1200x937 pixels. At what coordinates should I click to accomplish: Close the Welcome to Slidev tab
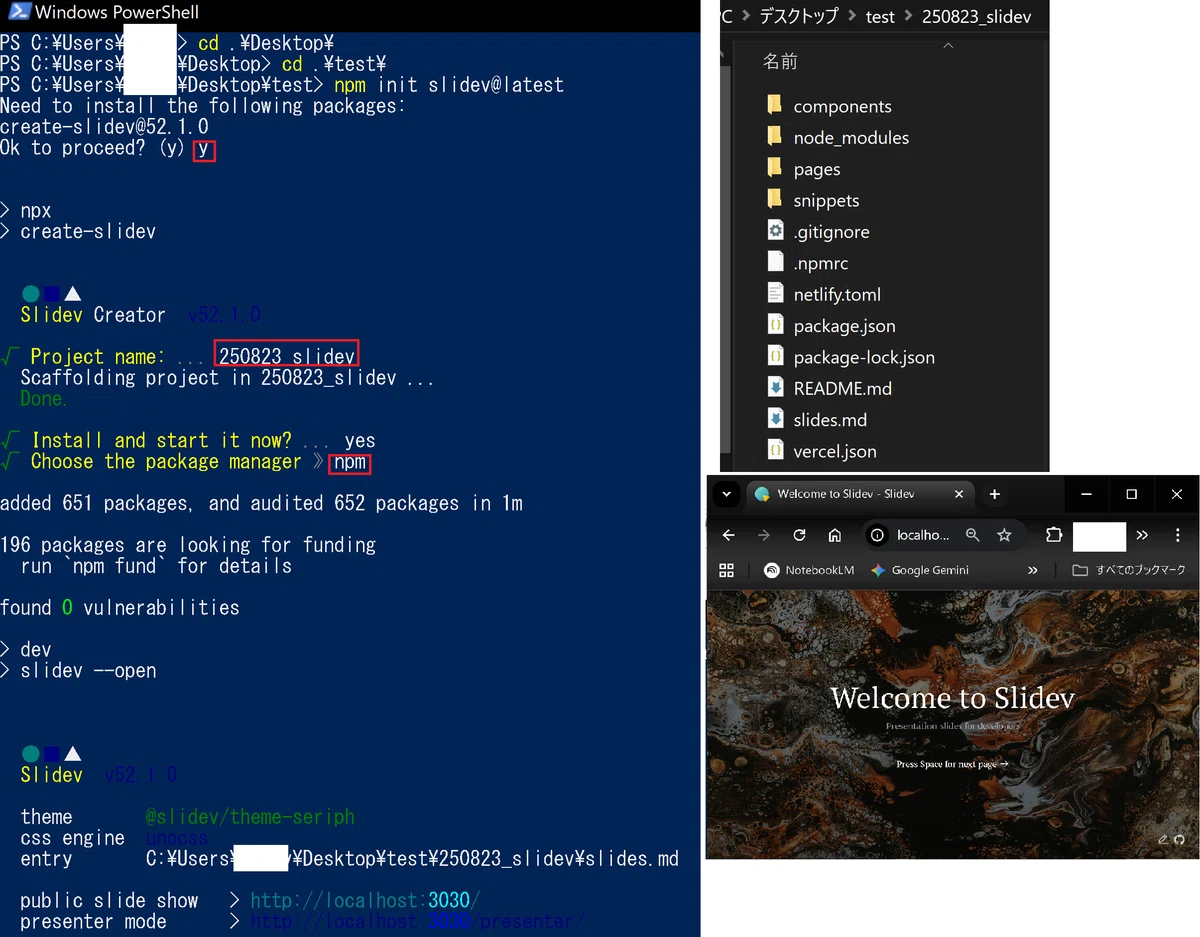point(959,494)
